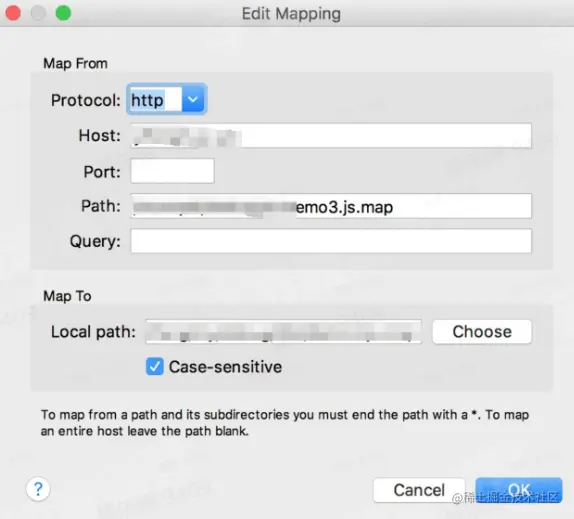The image size is (574, 519).
Task: Click the Case-sensitive label text
Action: (225, 367)
